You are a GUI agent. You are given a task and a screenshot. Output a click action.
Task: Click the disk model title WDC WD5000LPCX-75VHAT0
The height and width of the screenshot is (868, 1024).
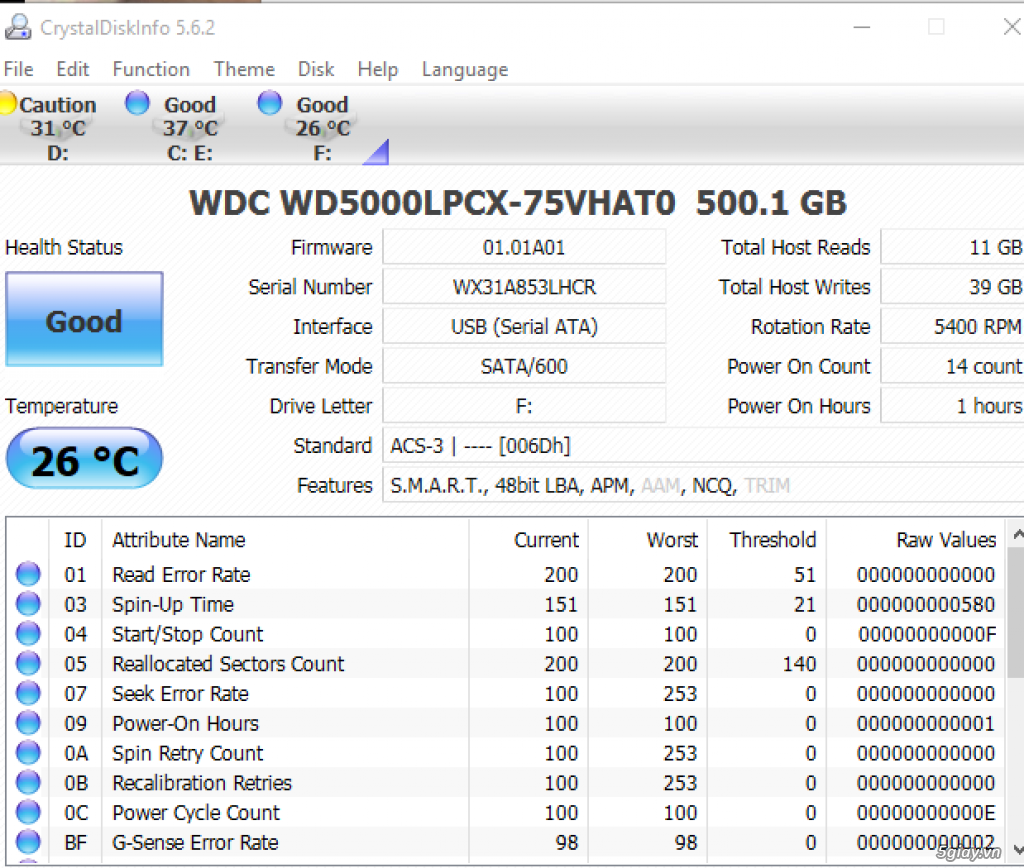point(432,203)
